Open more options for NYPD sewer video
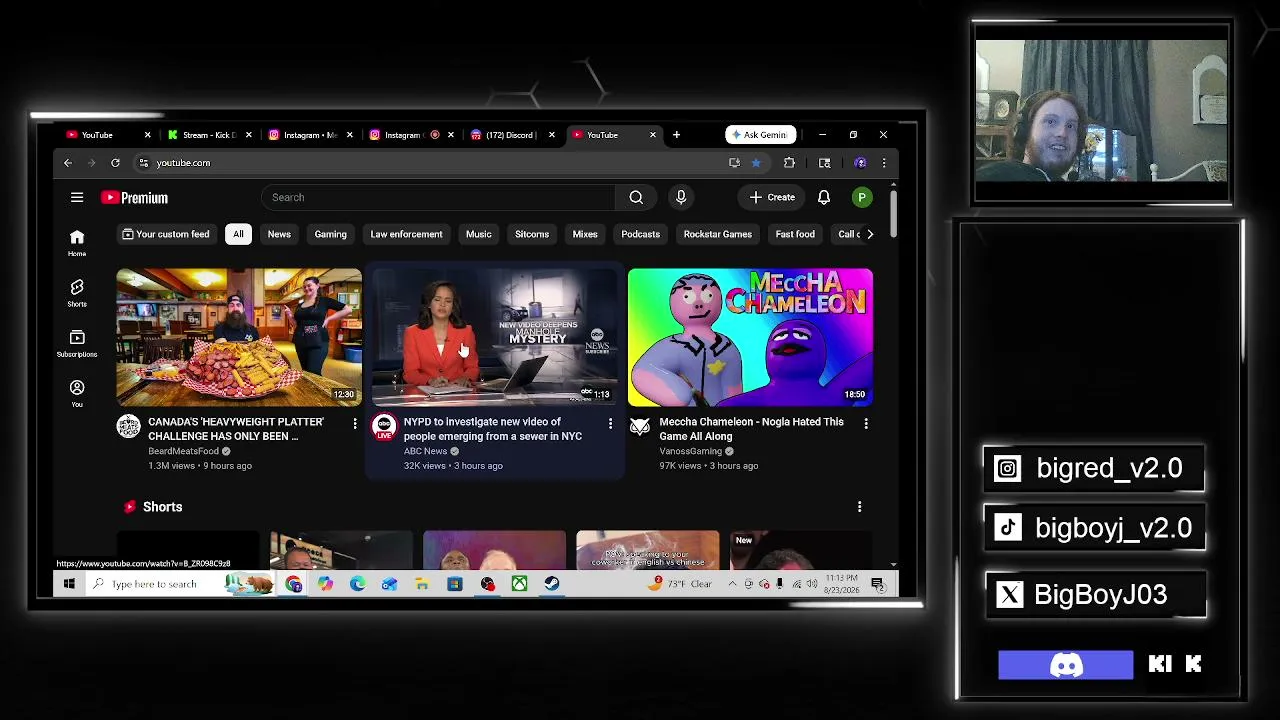Viewport: 1280px width, 720px height. click(610, 424)
